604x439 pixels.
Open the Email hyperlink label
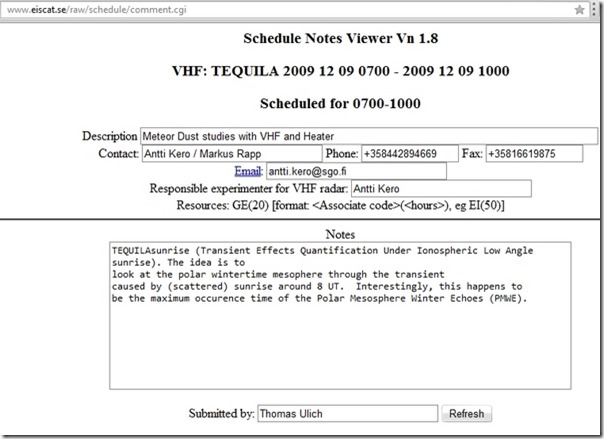tap(248, 171)
